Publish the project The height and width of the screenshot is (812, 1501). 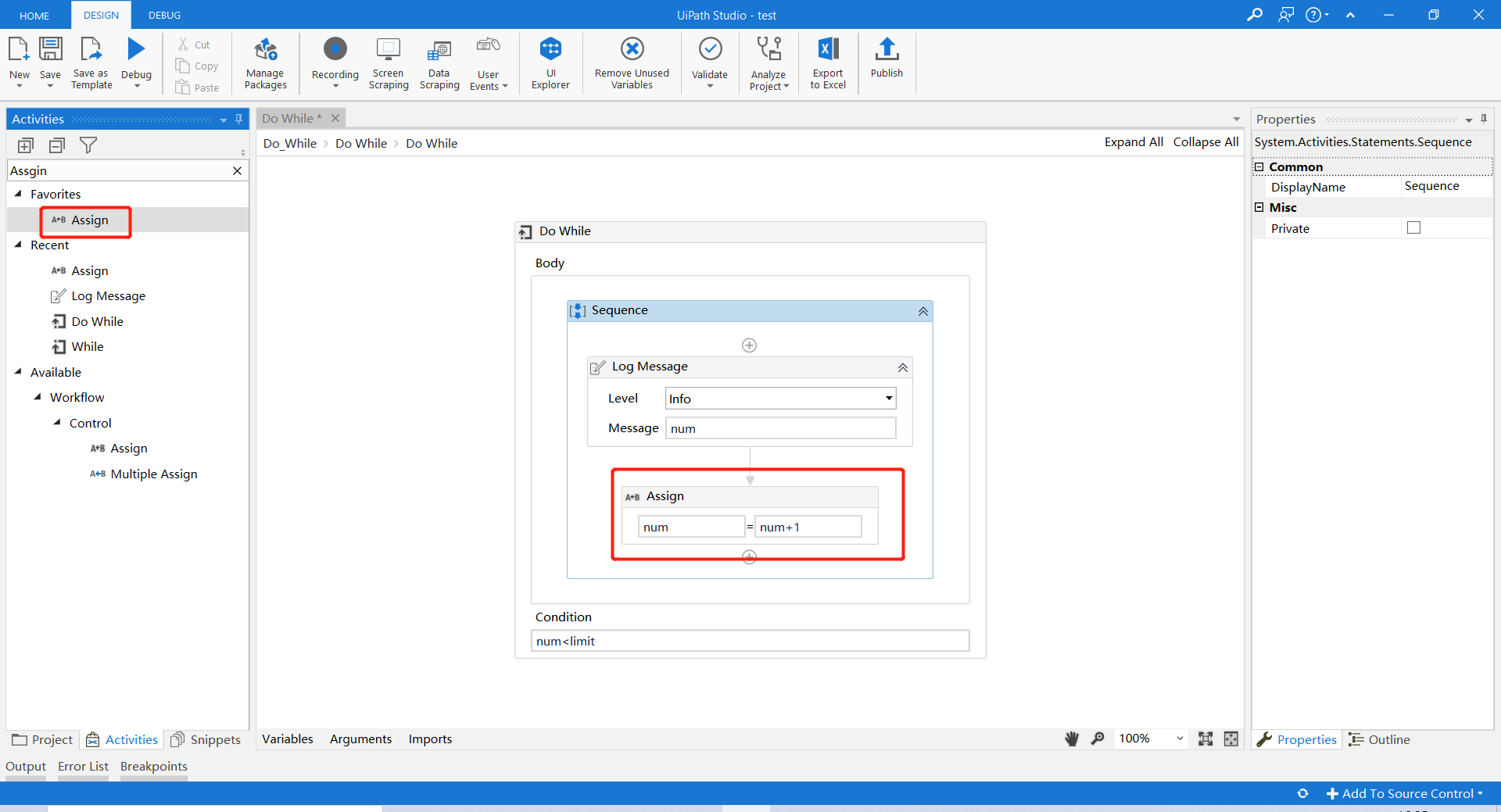click(x=886, y=63)
